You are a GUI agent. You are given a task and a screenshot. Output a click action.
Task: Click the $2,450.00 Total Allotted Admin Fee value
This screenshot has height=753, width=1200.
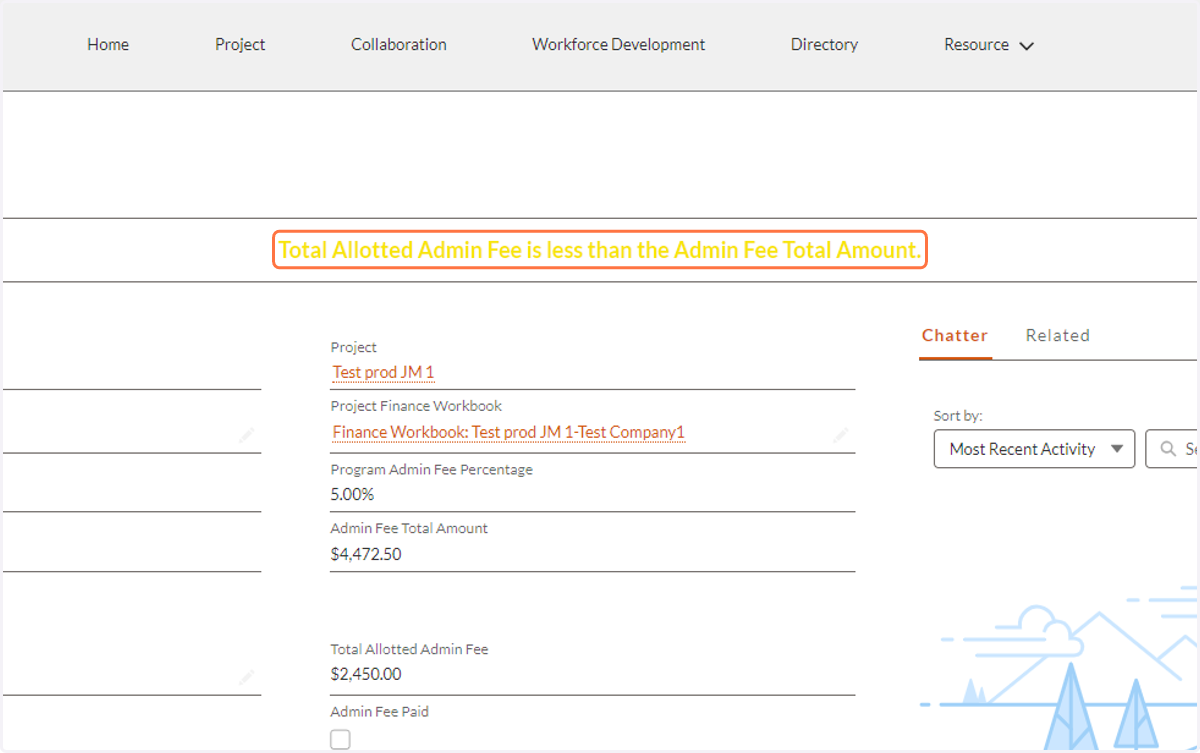[x=366, y=674]
